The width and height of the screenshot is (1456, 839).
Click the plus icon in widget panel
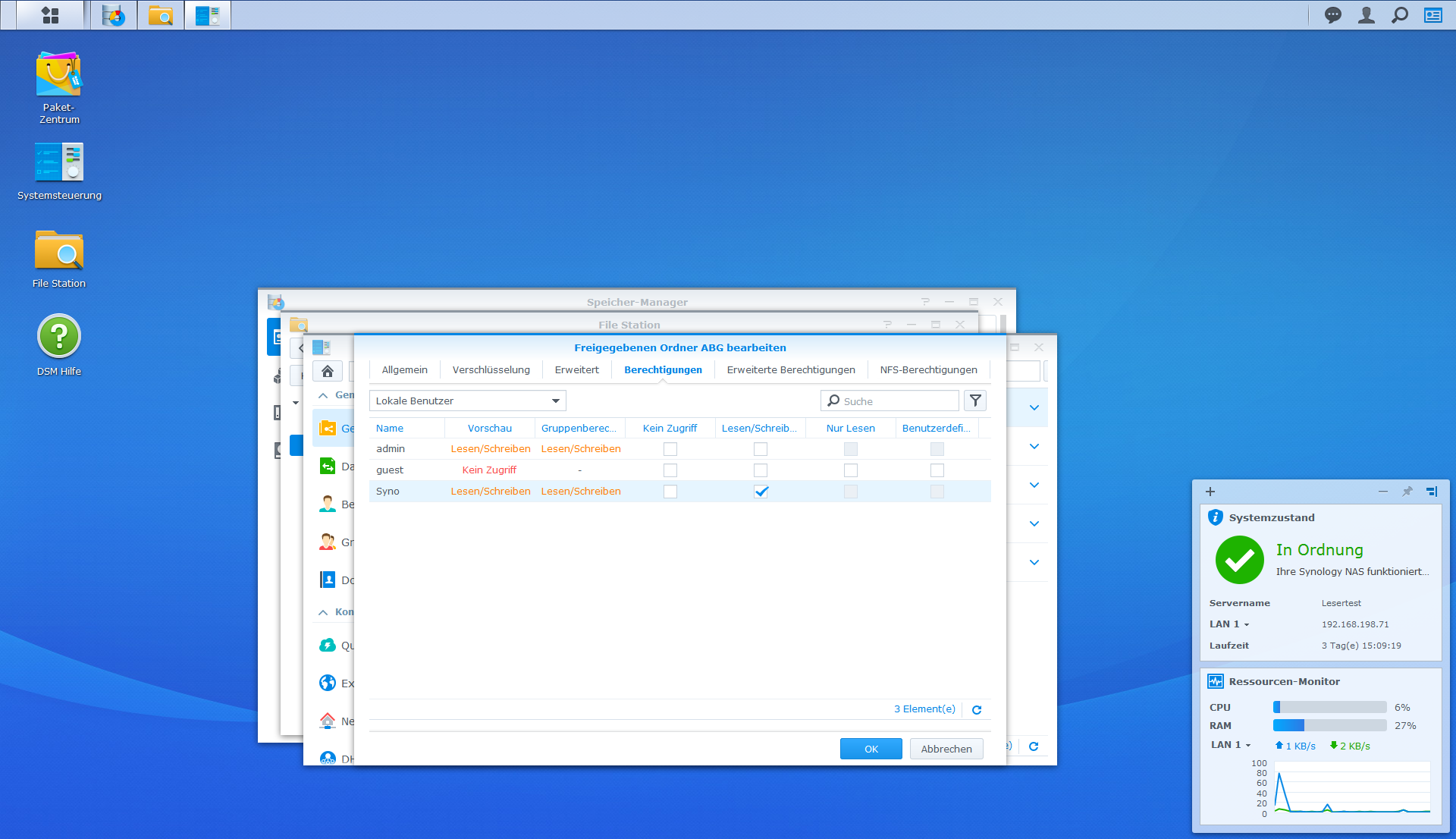pyautogui.click(x=1210, y=492)
